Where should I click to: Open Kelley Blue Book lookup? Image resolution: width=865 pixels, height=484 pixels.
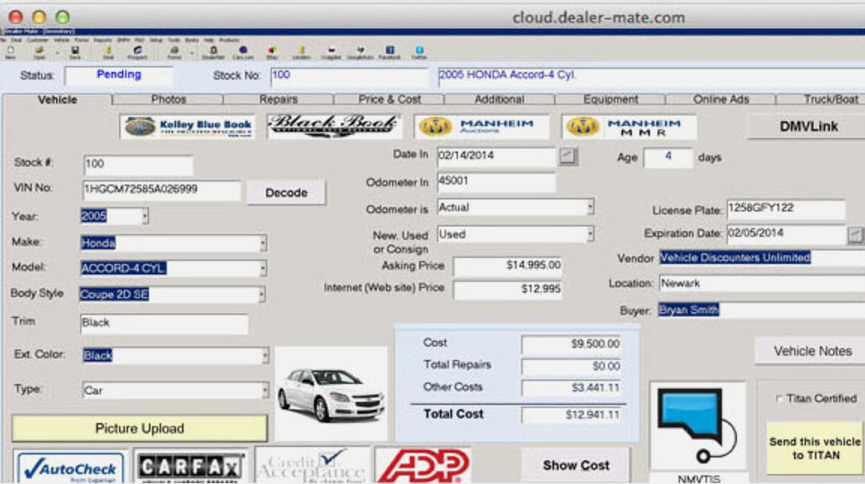(188, 127)
